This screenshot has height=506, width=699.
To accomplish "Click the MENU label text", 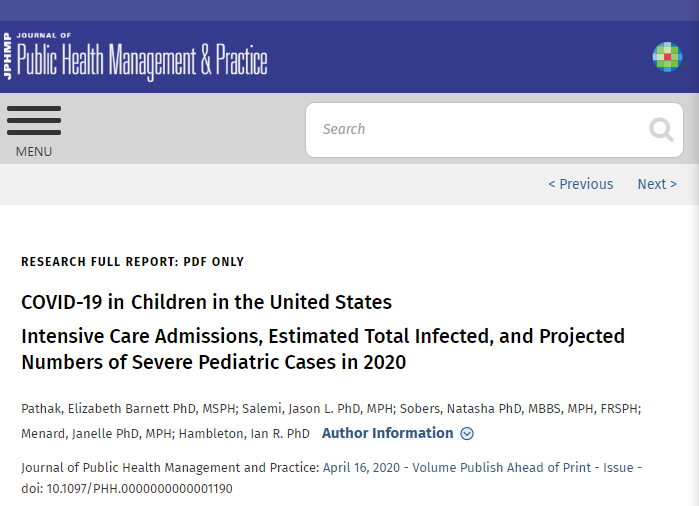I will [x=34, y=152].
